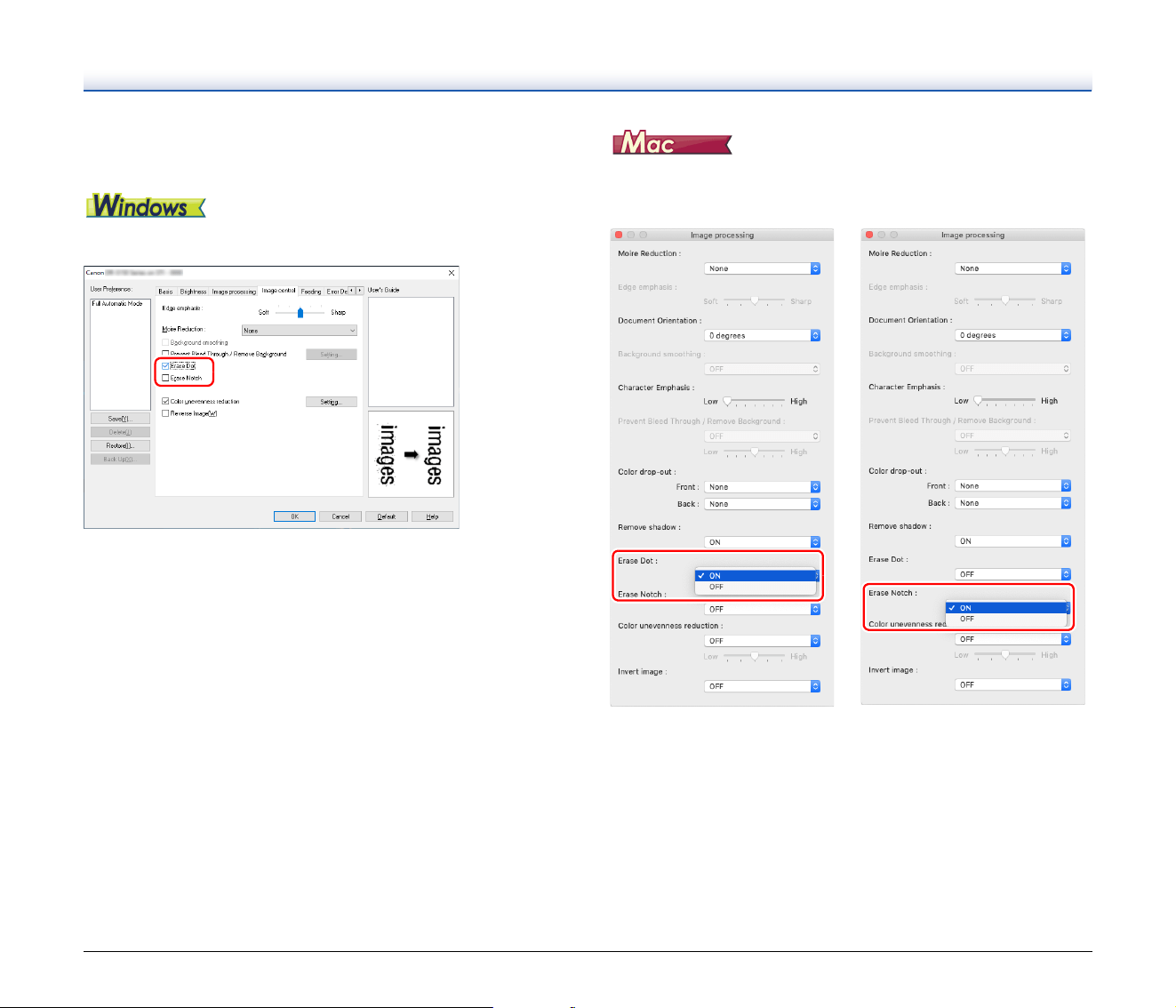Click the Edge emphasis slider handle in Windows dialog
This screenshot has height=1008, width=1176.
[x=300, y=312]
